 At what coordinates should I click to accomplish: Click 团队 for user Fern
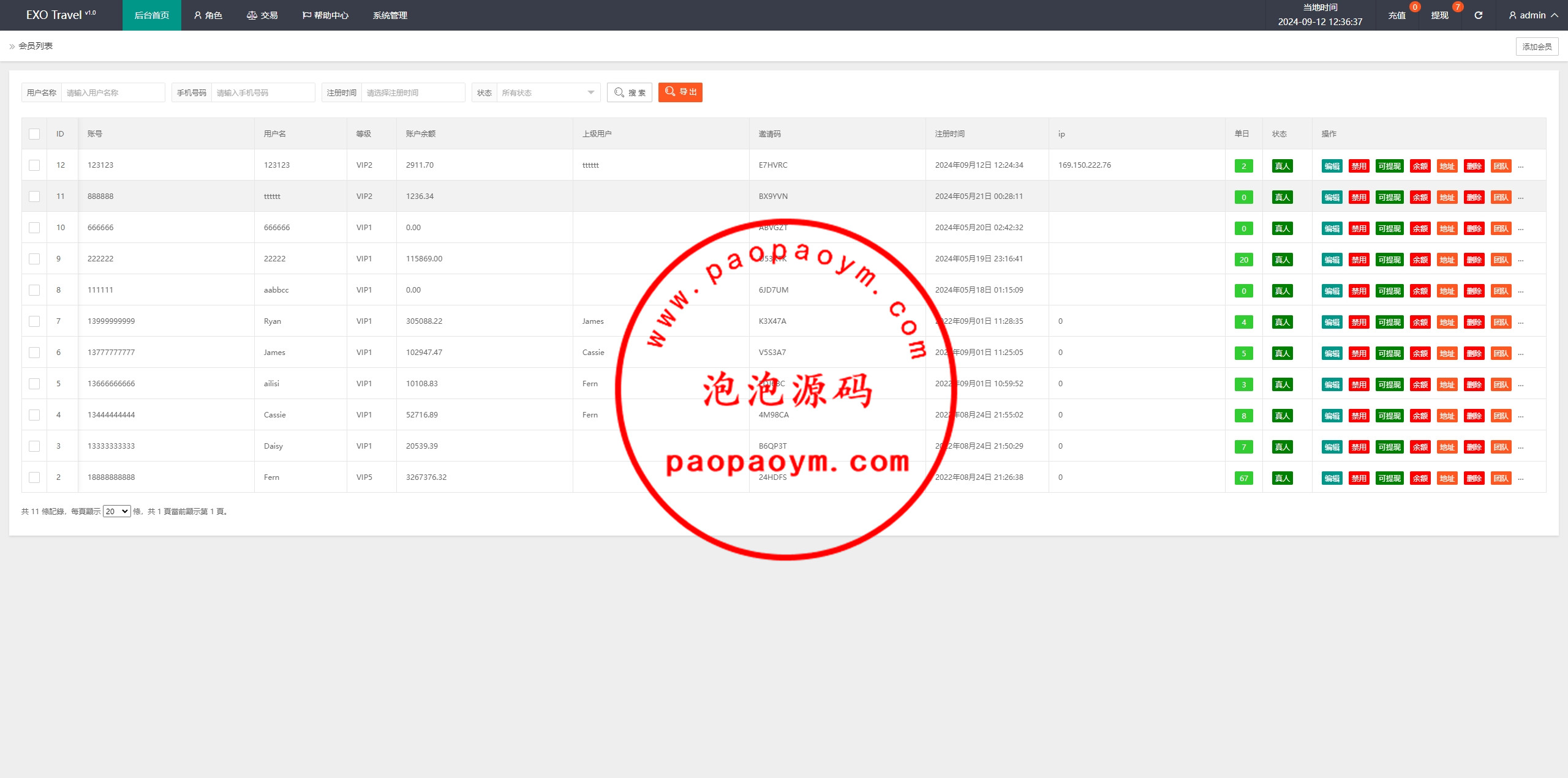click(1501, 478)
